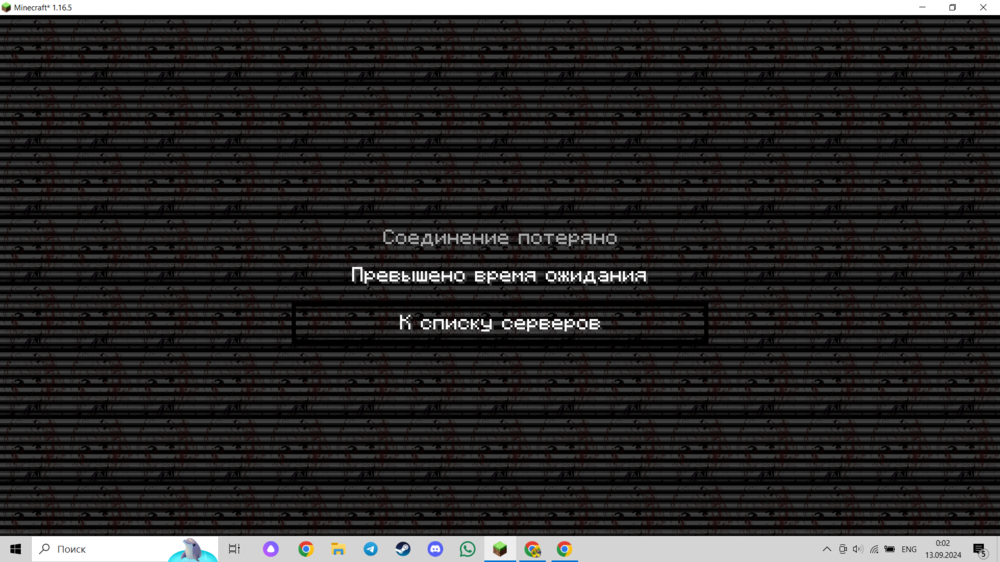The image size is (1000, 562).
Task: Open network settings from the tray
Action: (x=874, y=549)
